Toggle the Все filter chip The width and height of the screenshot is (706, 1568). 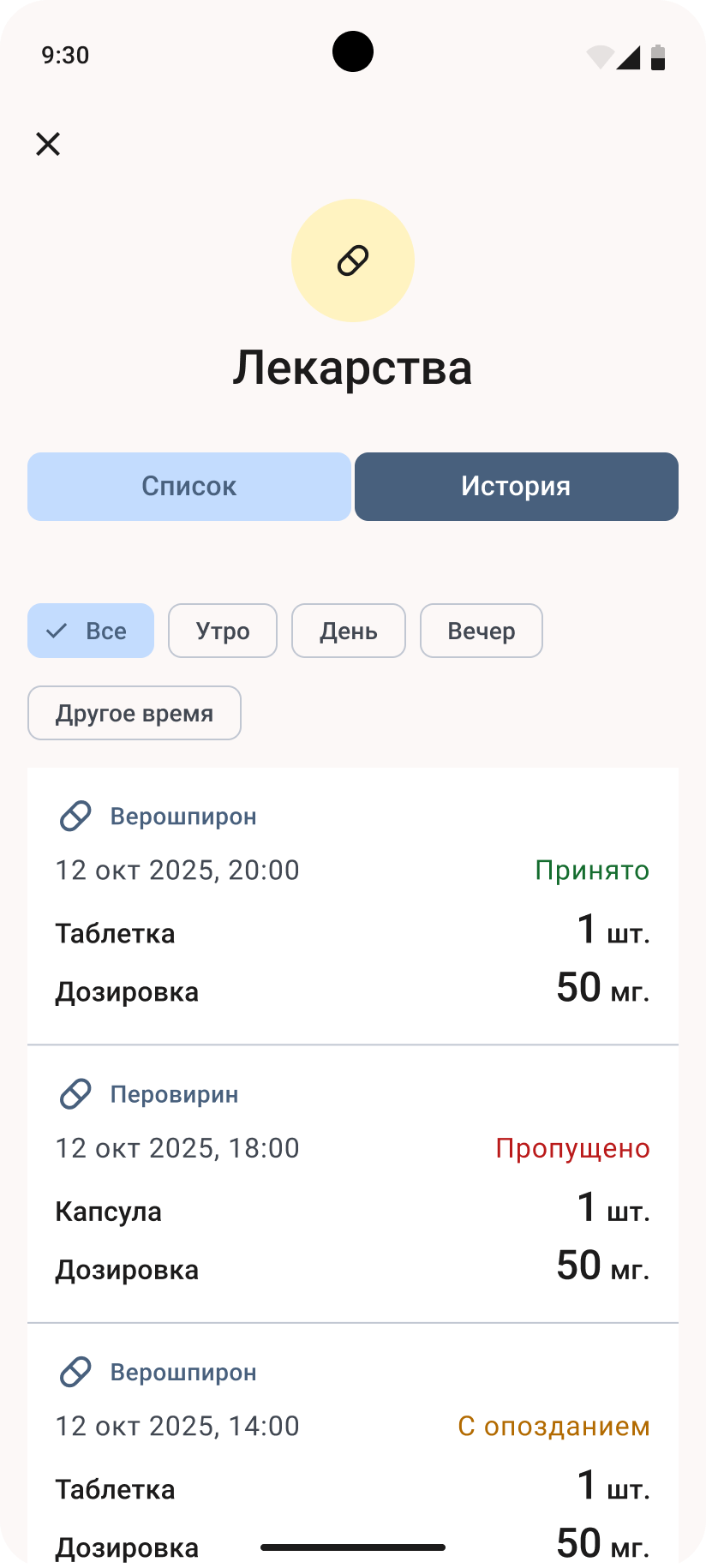91,631
